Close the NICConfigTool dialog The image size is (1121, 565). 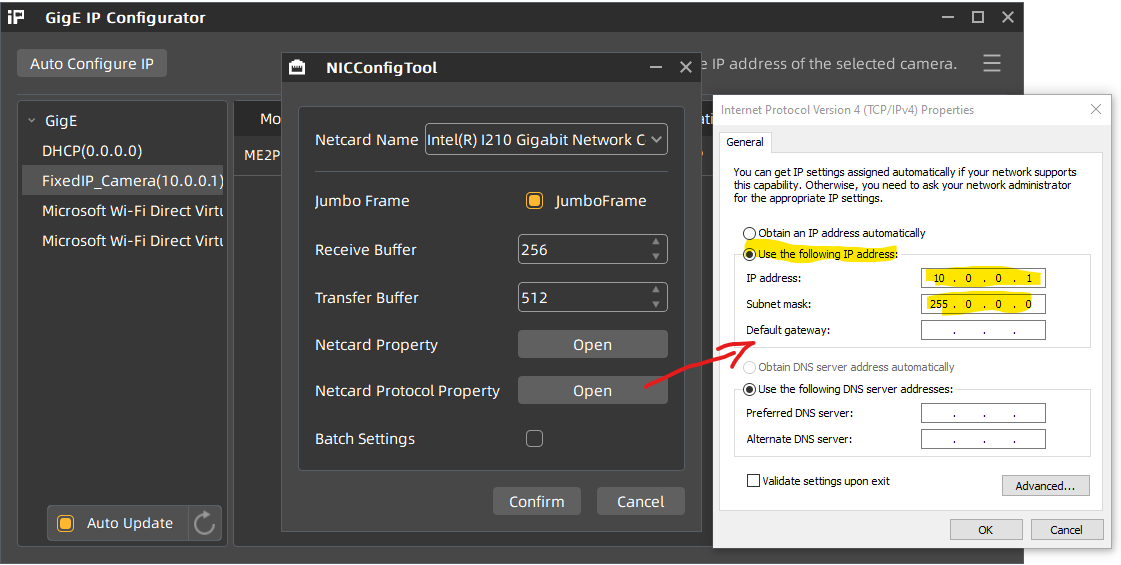(x=686, y=68)
